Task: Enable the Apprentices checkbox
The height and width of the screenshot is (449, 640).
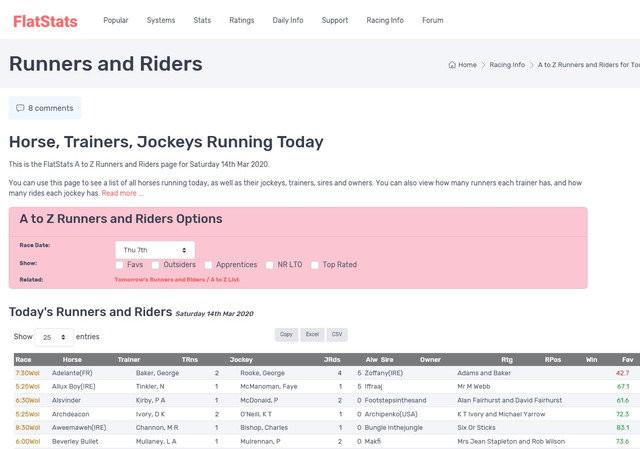Action: [208, 265]
